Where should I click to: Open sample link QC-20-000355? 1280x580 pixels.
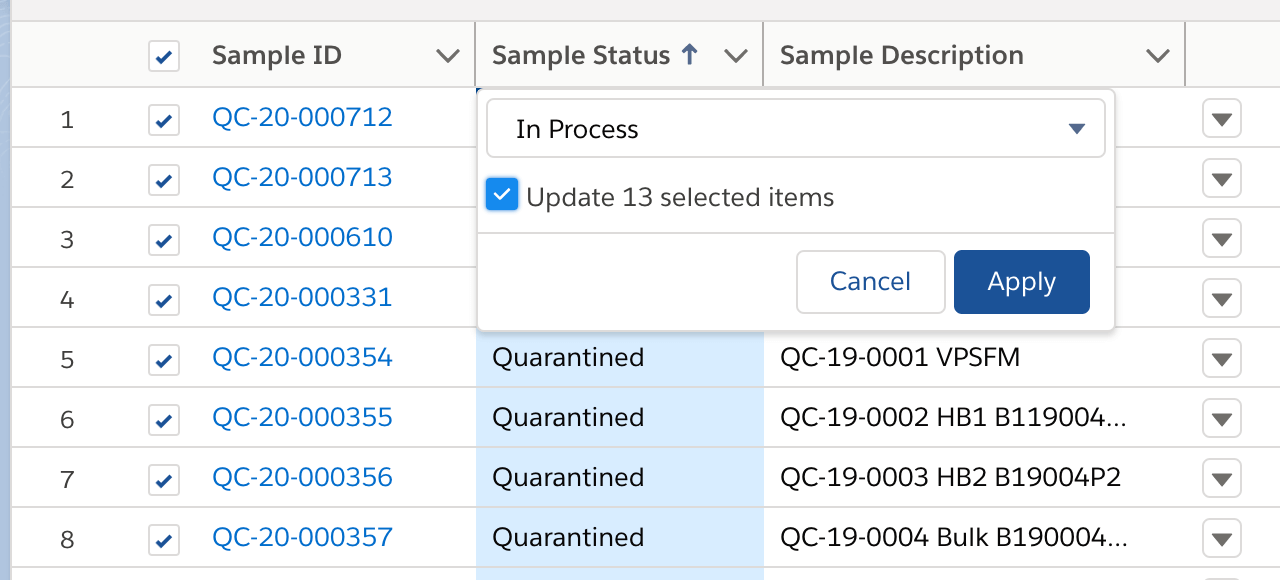click(x=302, y=418)
